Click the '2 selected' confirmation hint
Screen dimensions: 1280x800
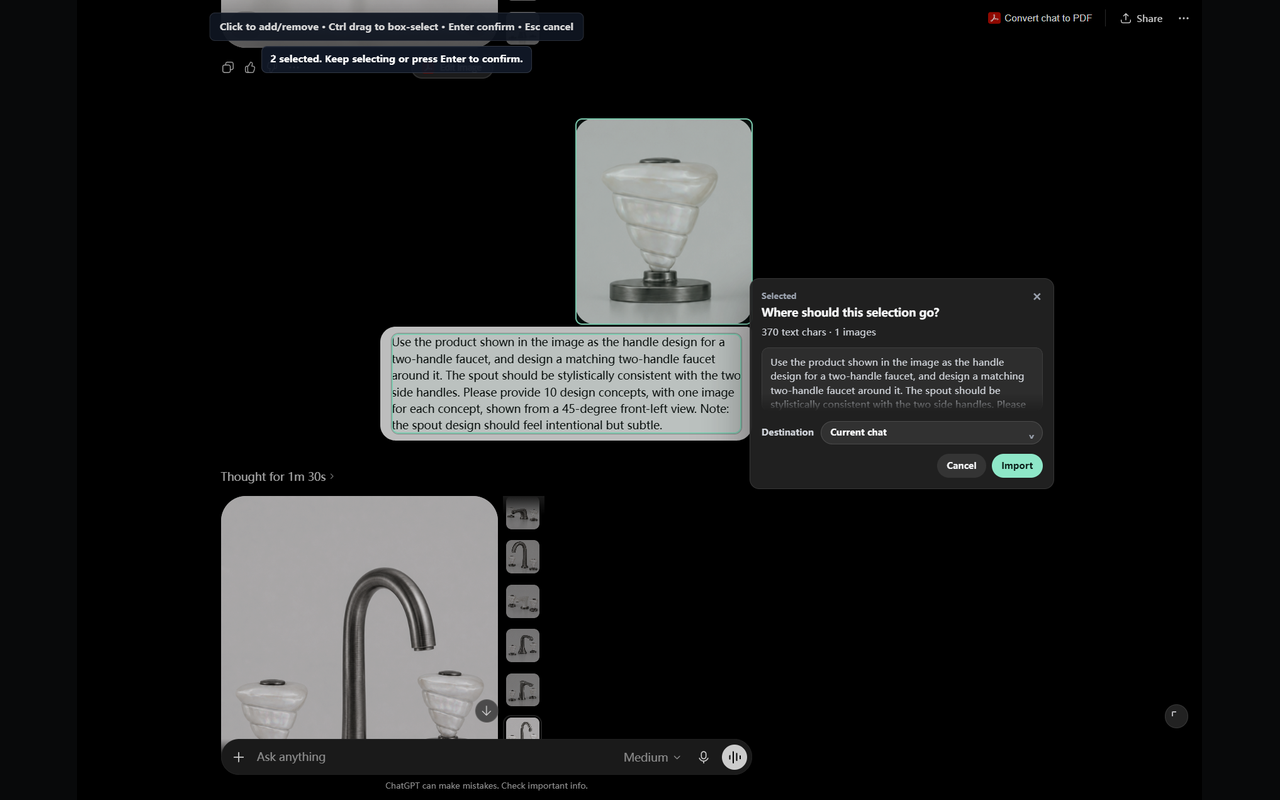point(396,59)
